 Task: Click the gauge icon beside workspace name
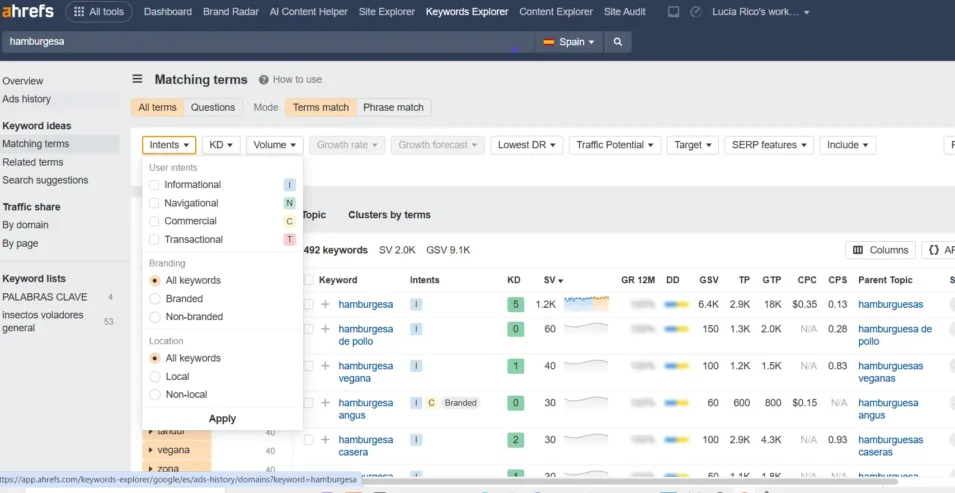tap(696, 12)
